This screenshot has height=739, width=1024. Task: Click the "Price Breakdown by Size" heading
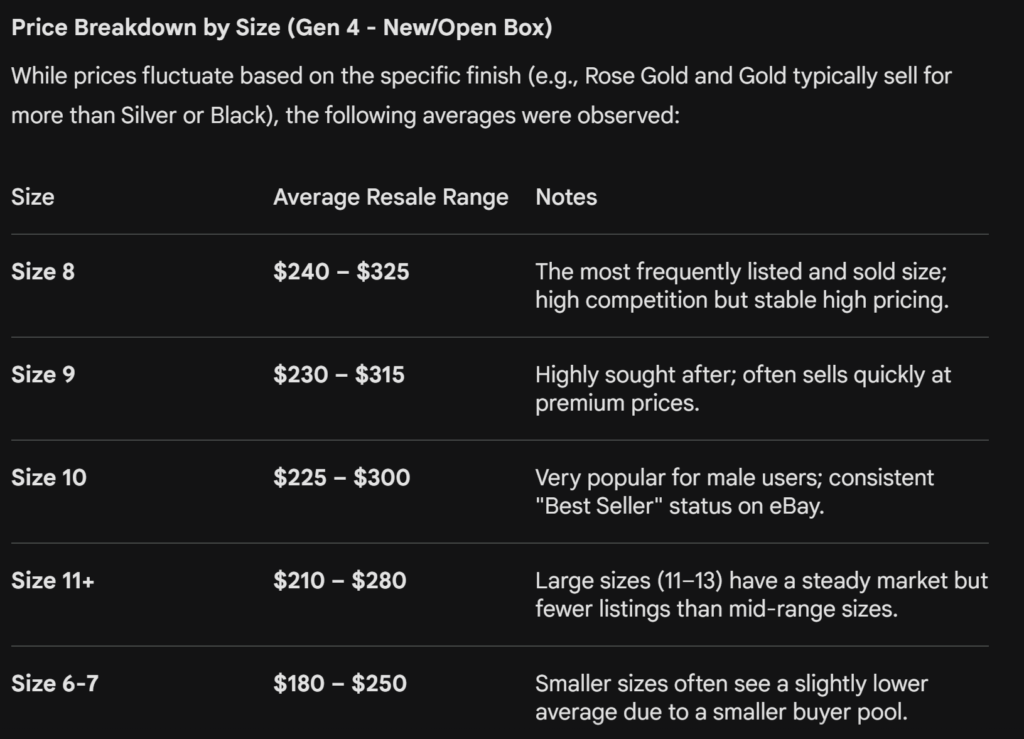pyautogui.click(x=281, y=28)
